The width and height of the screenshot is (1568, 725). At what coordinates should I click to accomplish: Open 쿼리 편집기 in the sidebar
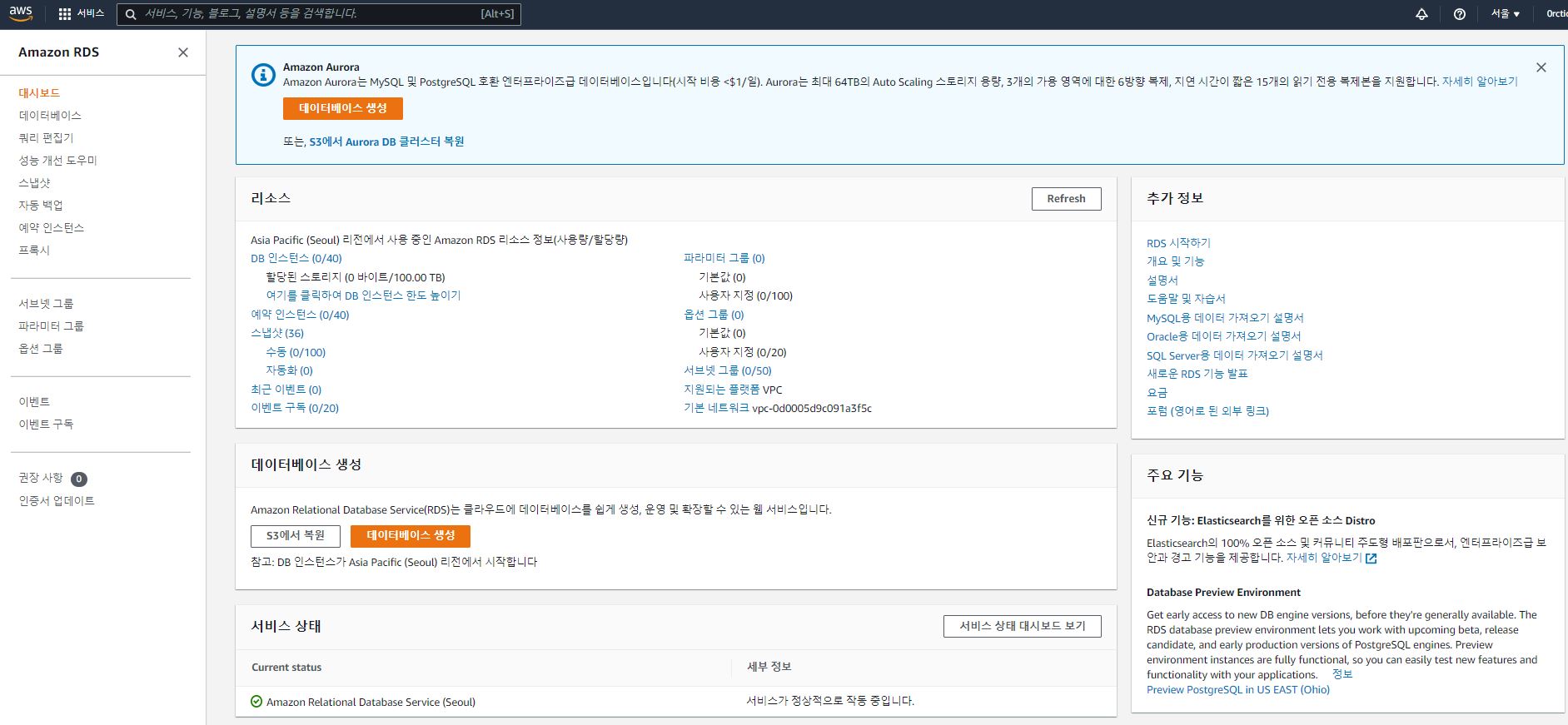(x=46, y=138)
